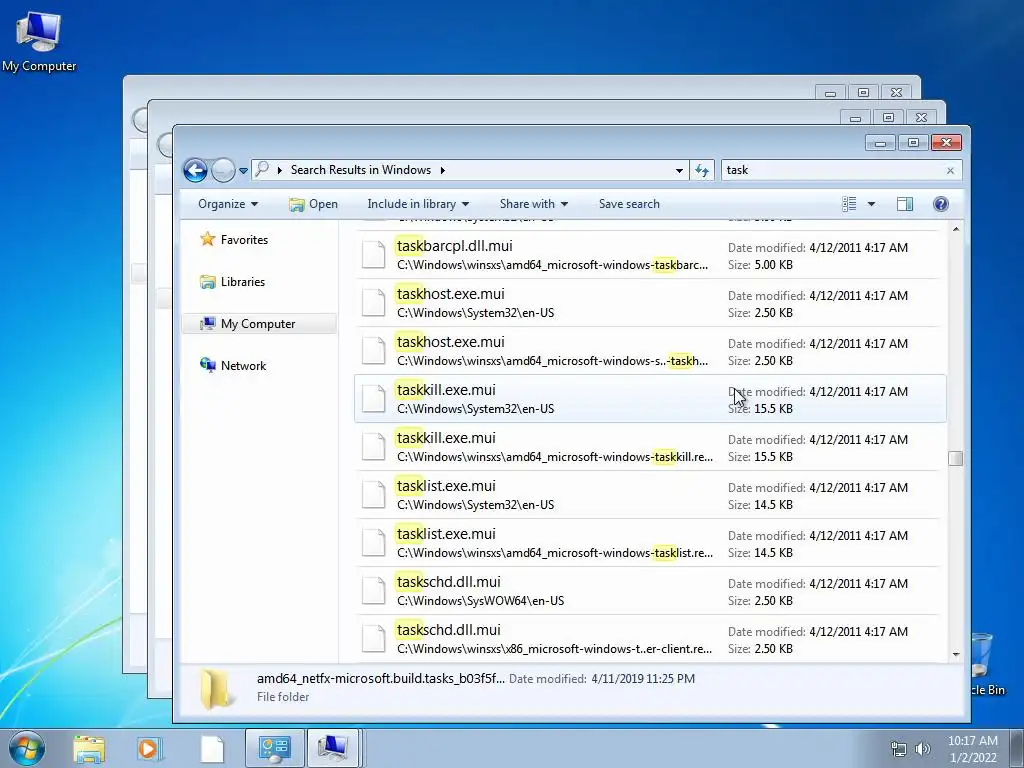Click Search Results in Windows breadcrumb
The height and width of the screenshot is (768, 1024).
click(x=360, y=170)
